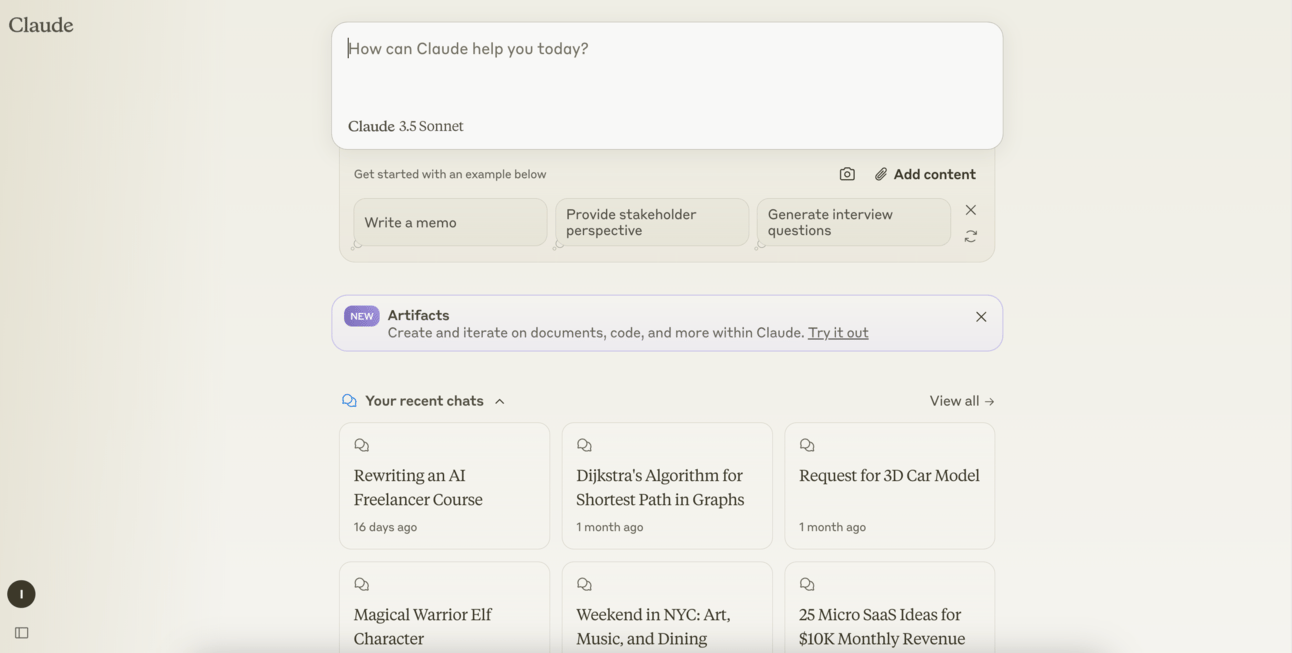Click chat icon on Weekend in NYC card

tap(585, 584)
